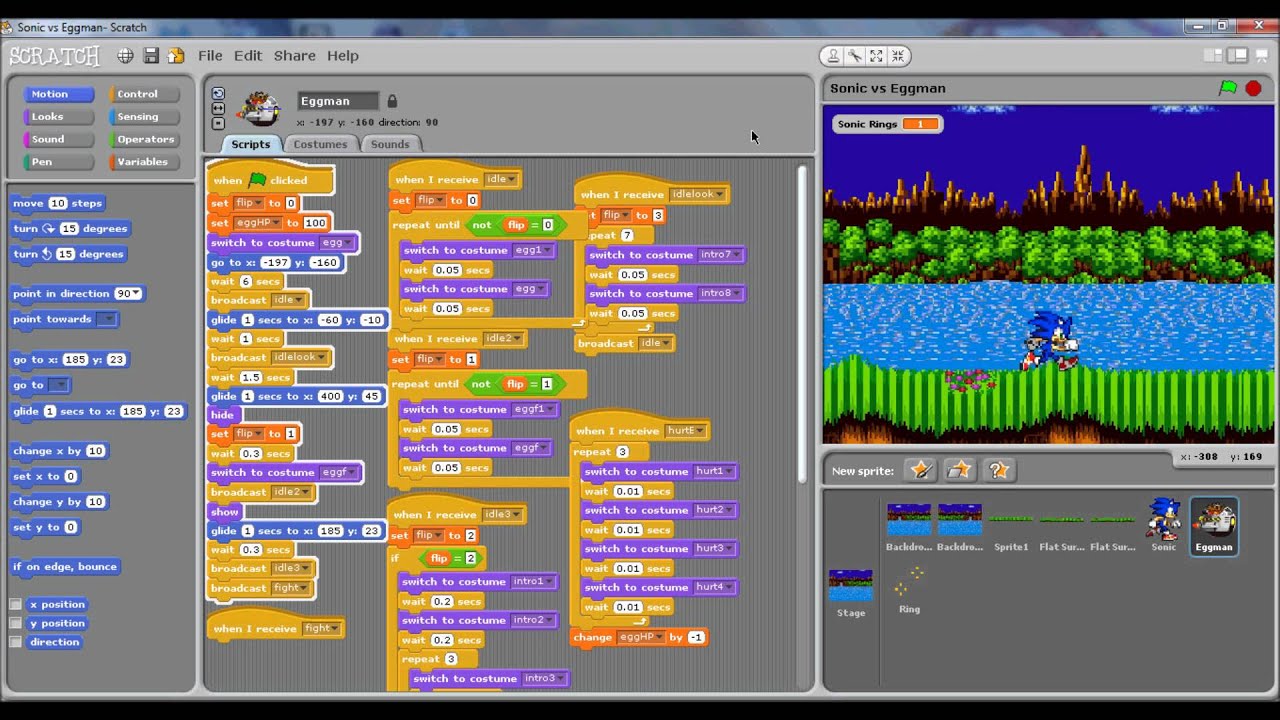This screenshot has height=720, width=1280.
Task: Enable the y position stage monitor
Action: [15, 623]
